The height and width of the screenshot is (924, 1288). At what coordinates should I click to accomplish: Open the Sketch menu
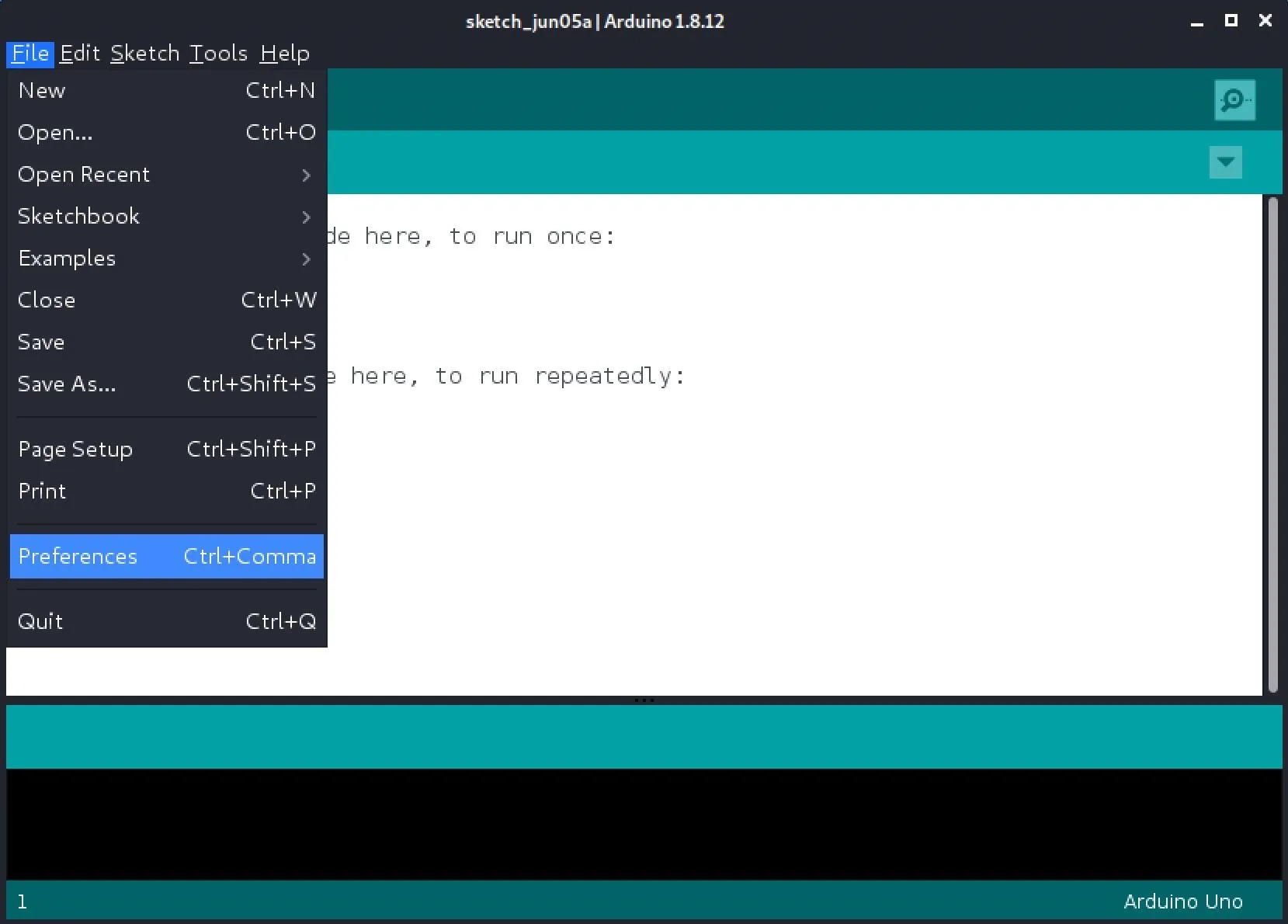pos(145,54)
